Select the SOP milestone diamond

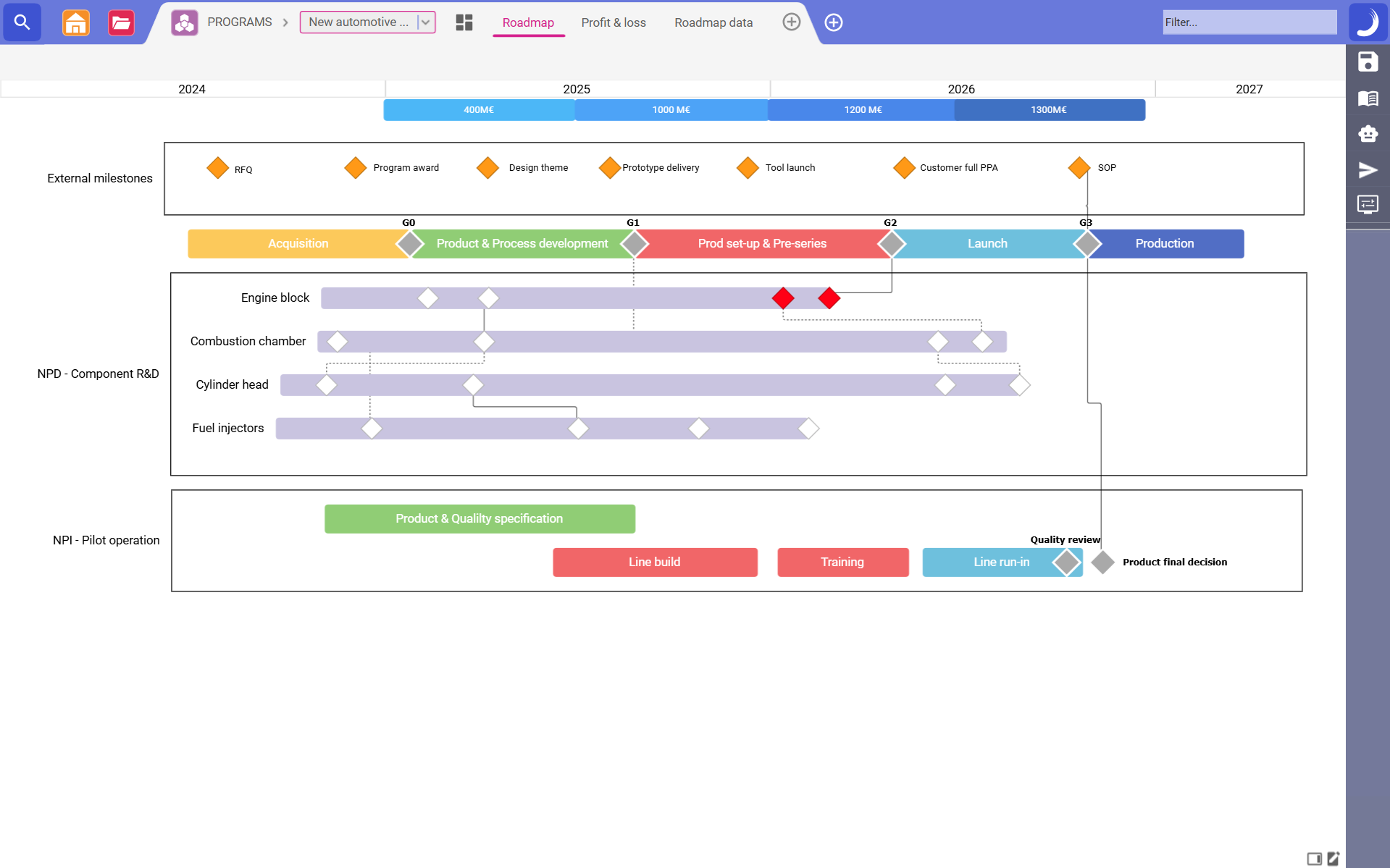click(1079, 168)
